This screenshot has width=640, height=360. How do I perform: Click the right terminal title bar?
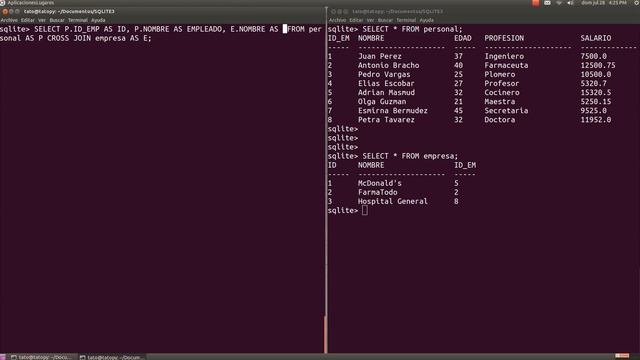(484, 11)
